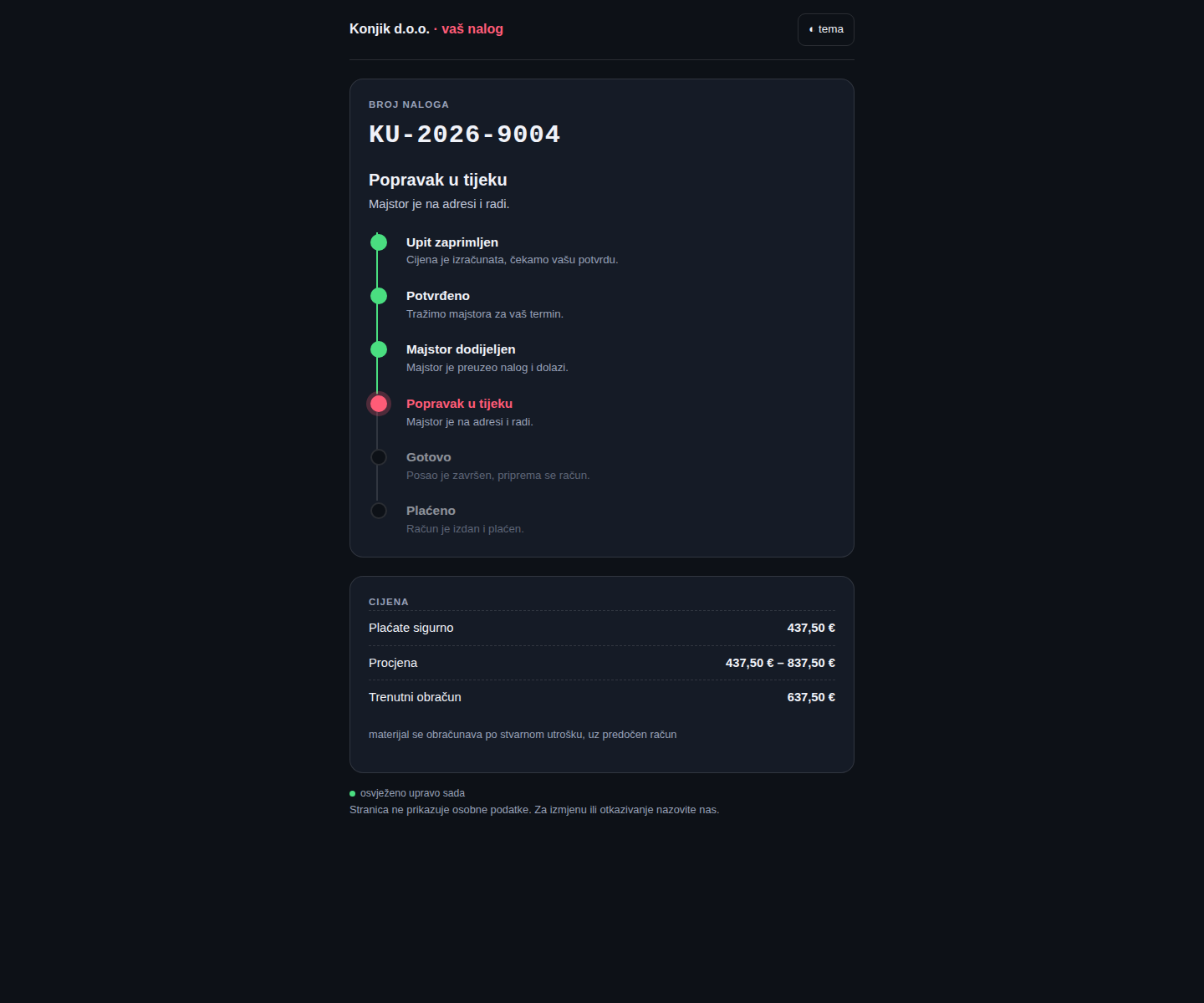The image size is (1204, 1003).
Task: Click the green 'Potvrđeno' step dot
Action: click(x=379, y=296)
